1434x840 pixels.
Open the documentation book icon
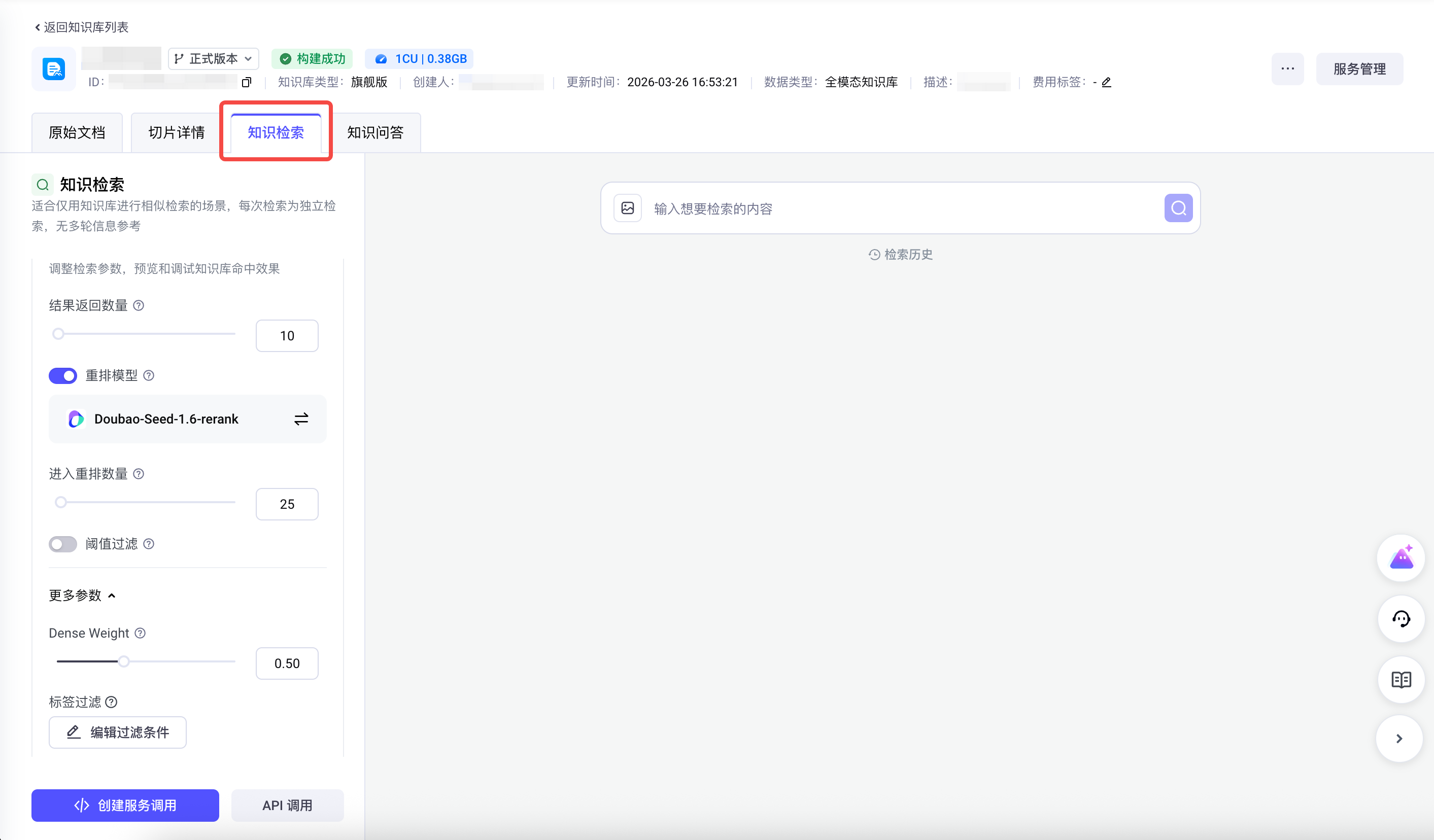1401,680
